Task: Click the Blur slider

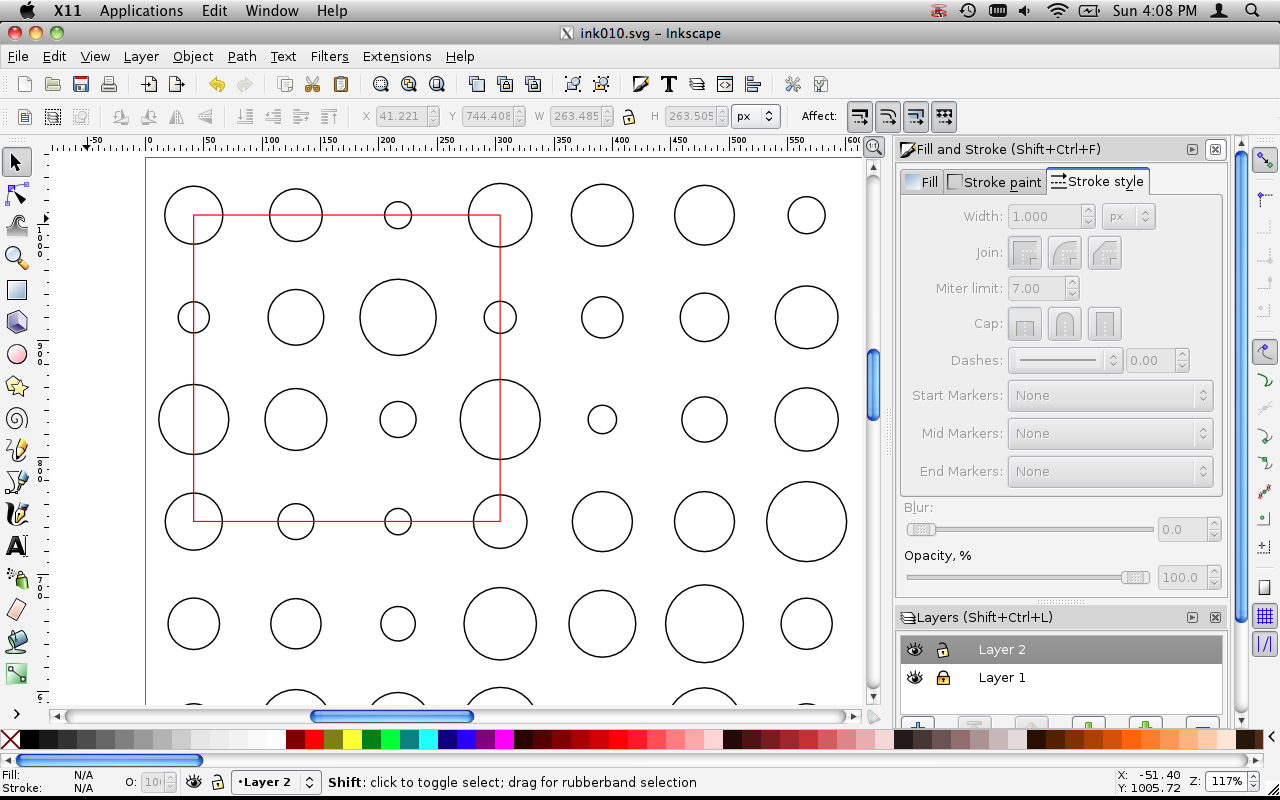Action: coord(1029,529)
